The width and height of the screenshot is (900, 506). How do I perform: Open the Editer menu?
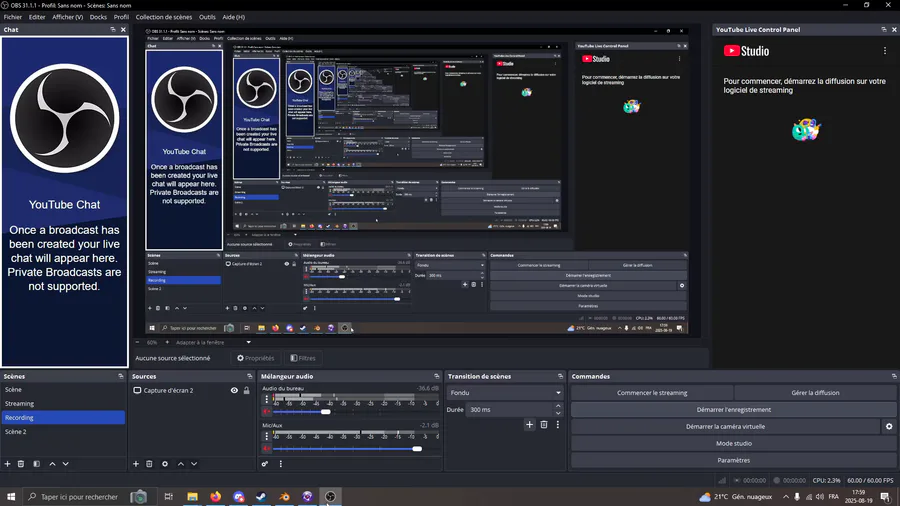coord(37,17)
